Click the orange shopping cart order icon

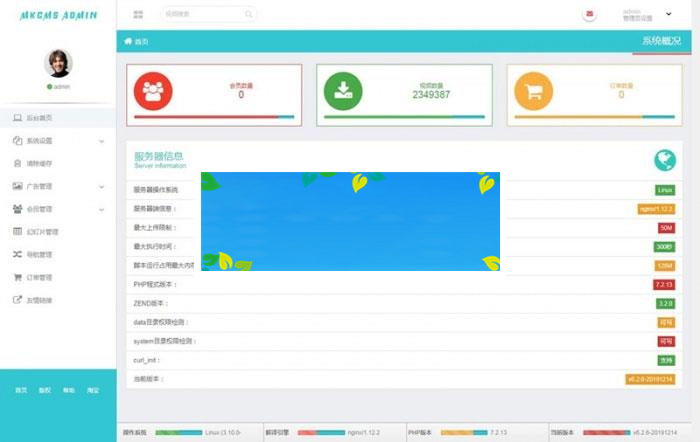533,92
